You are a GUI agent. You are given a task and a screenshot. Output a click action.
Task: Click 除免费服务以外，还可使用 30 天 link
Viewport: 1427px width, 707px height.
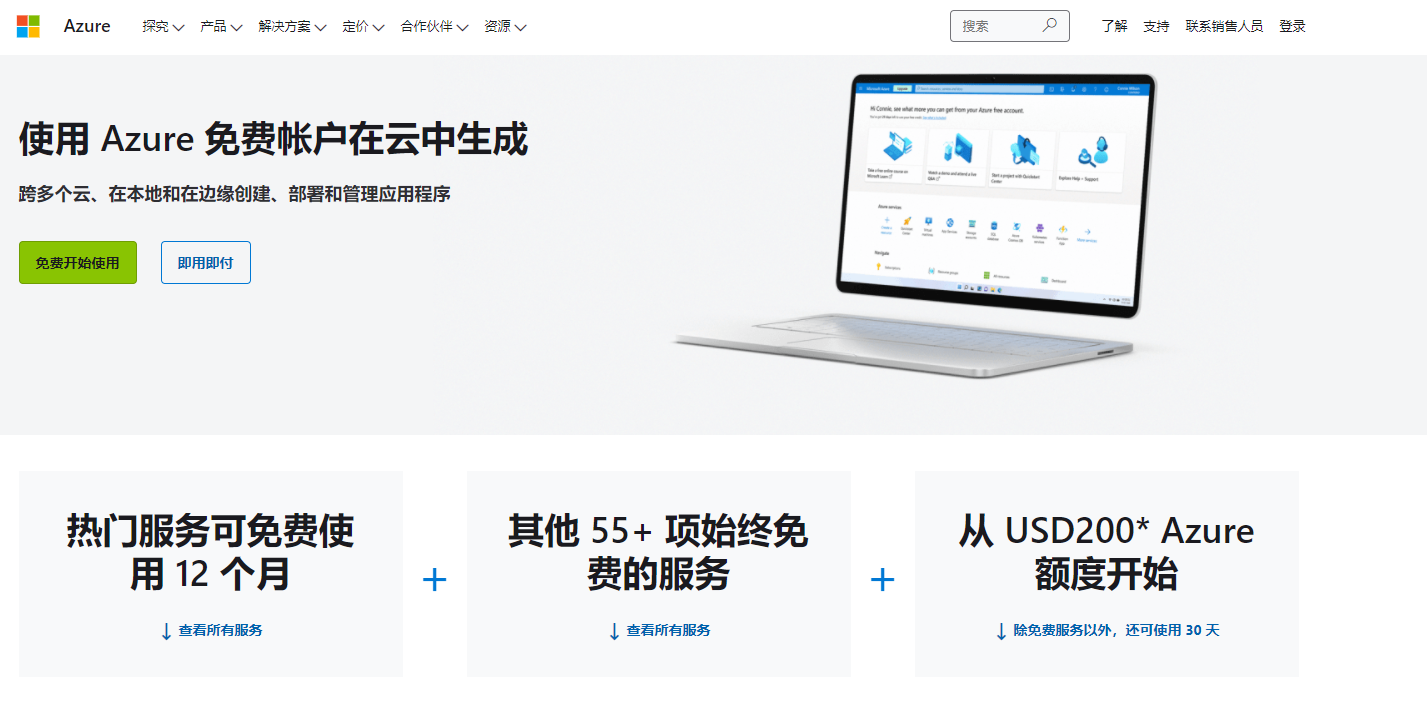coord(1117,631)
